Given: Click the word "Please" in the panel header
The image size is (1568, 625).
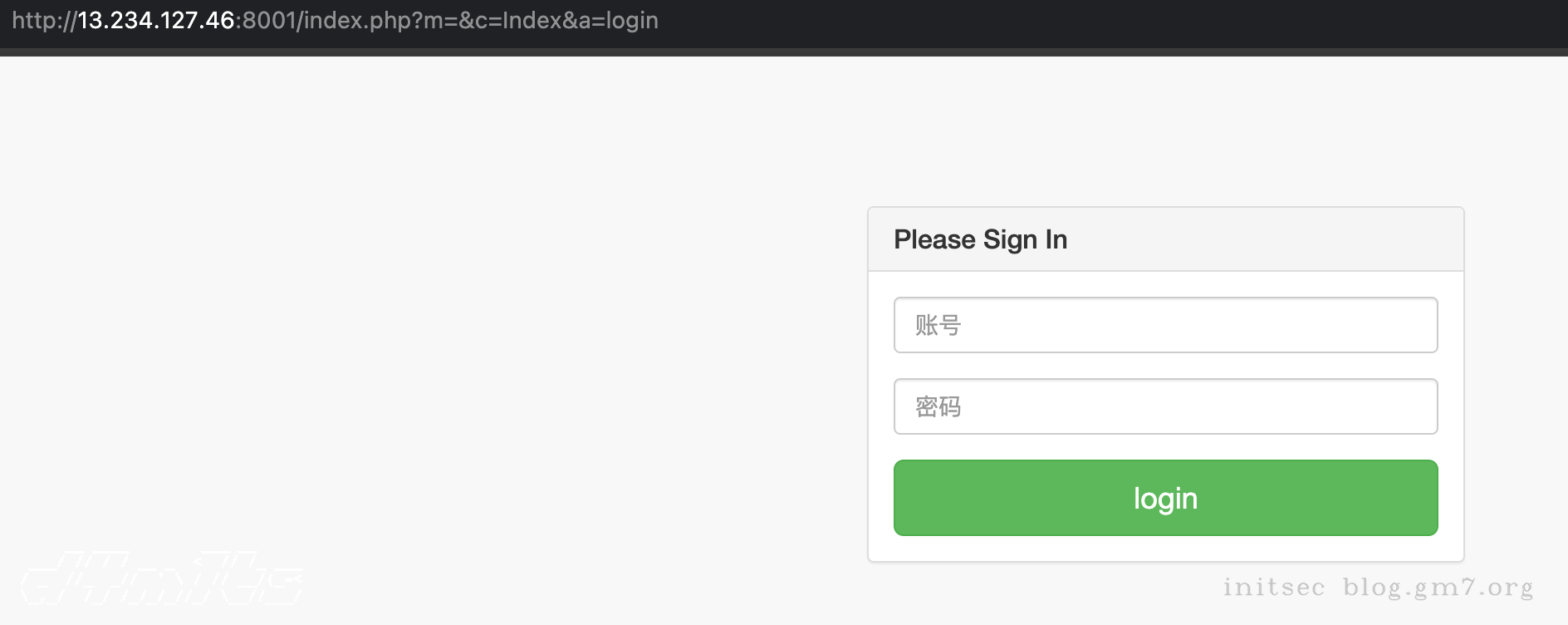Looking at the screenshot, I should (934, 239).
